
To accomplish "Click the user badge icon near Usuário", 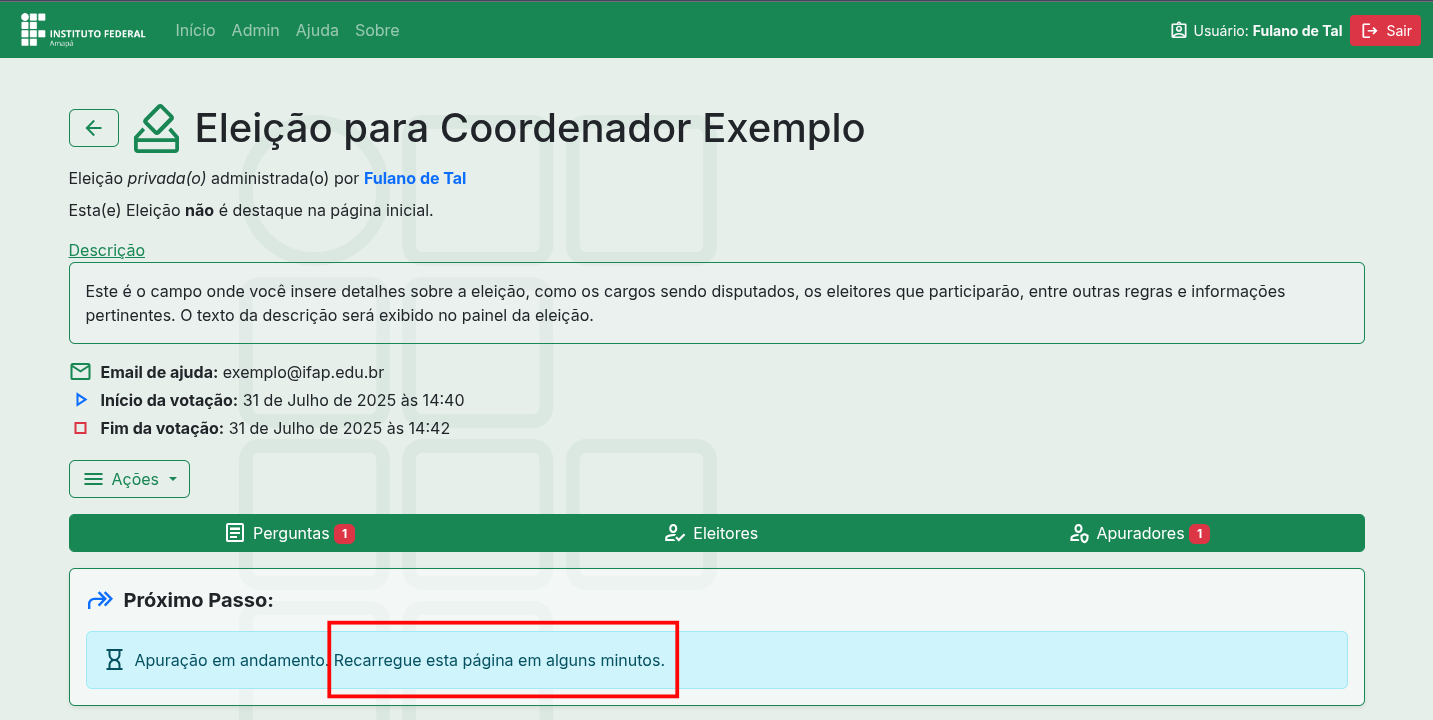I will 1179,31.
